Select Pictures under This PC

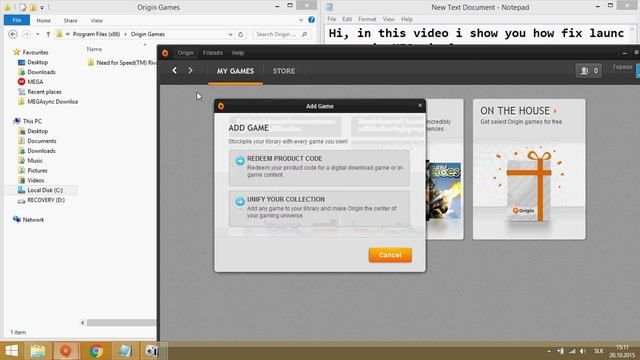(37, 170)
